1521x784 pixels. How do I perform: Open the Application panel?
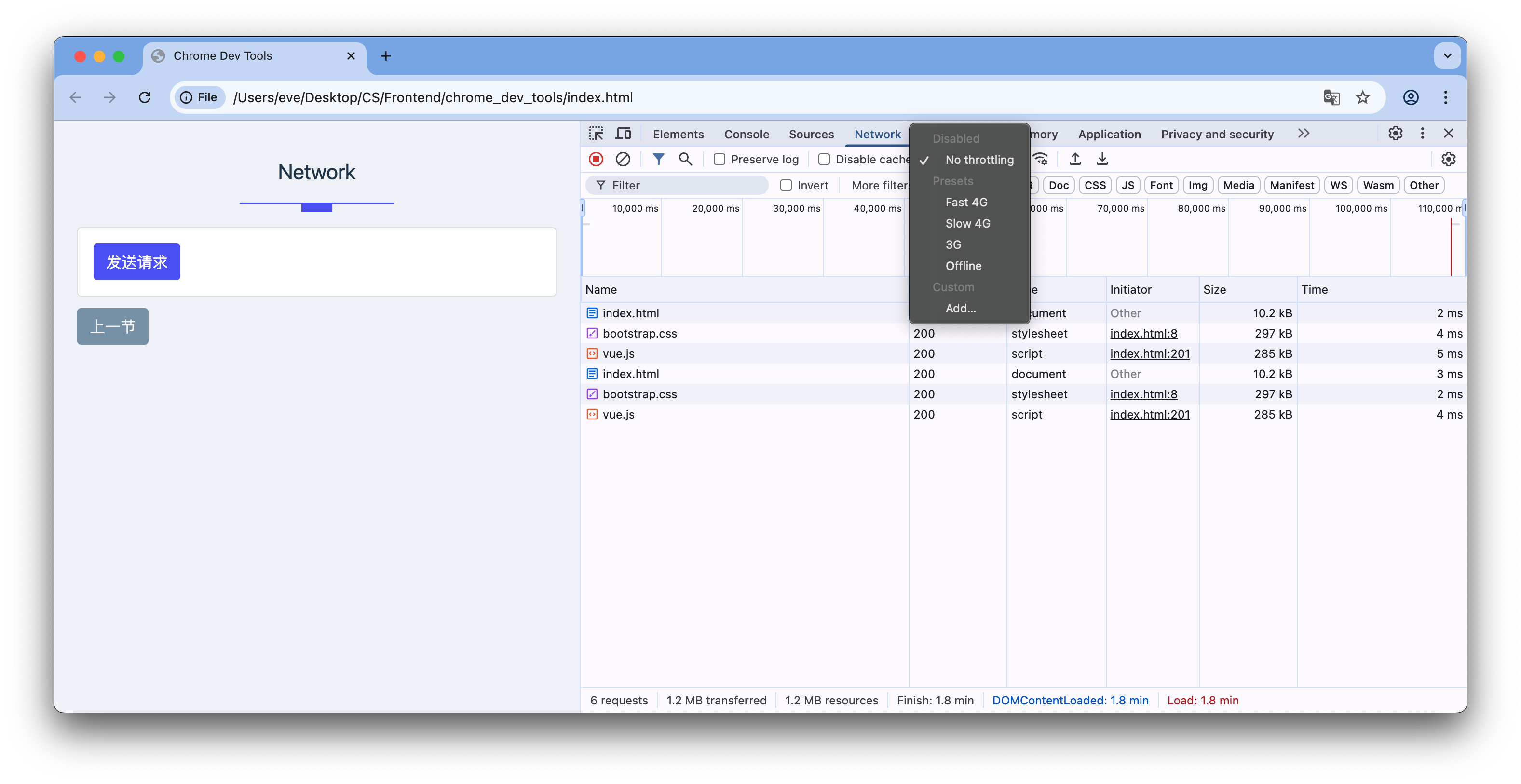point(1109,134)
